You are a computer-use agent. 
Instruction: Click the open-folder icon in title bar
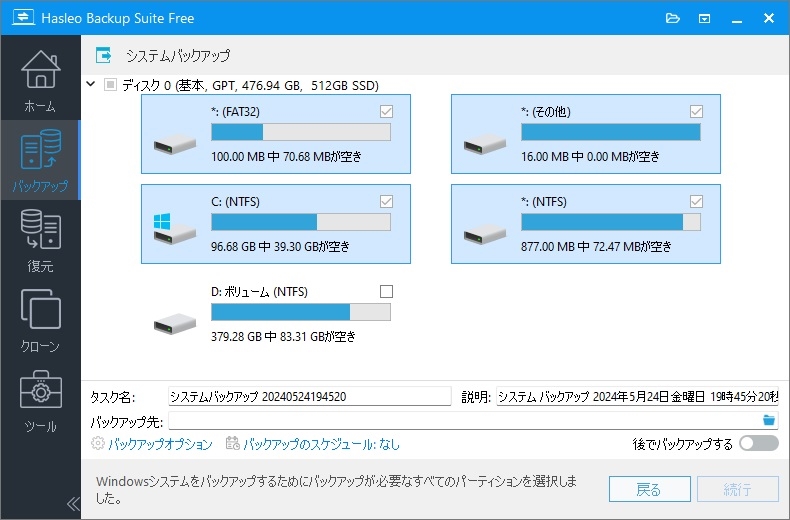[x=673, y=19]
